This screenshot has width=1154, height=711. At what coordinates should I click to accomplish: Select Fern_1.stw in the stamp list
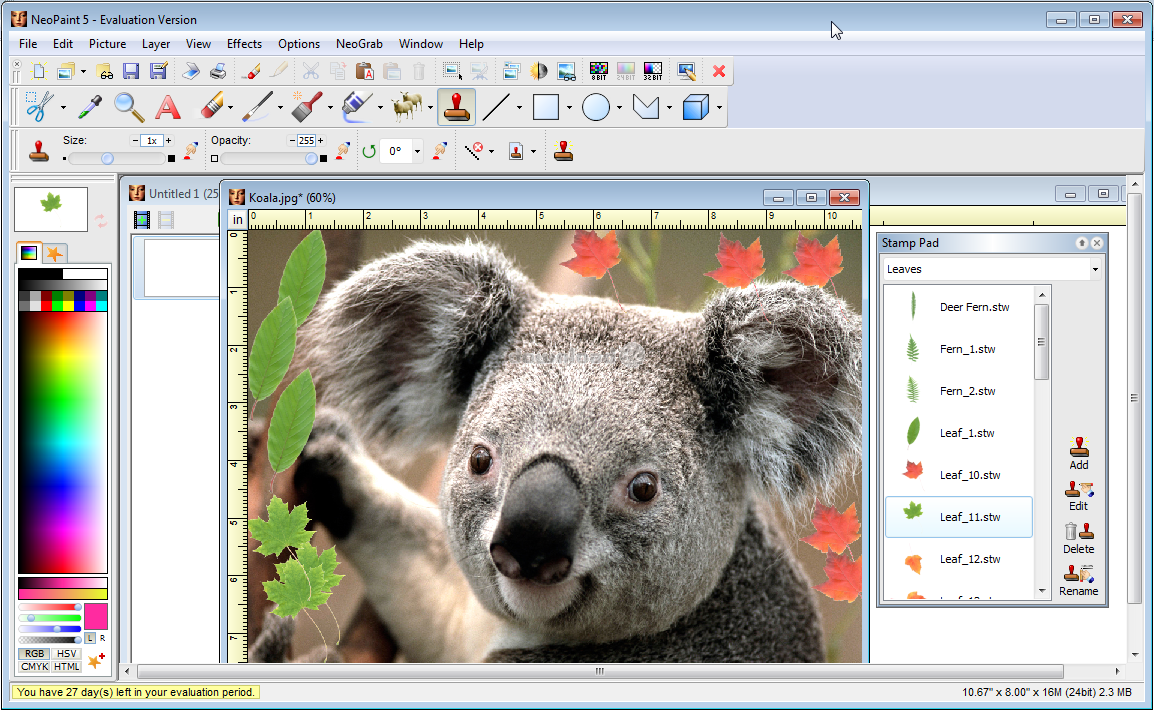(x=959, y=349)
